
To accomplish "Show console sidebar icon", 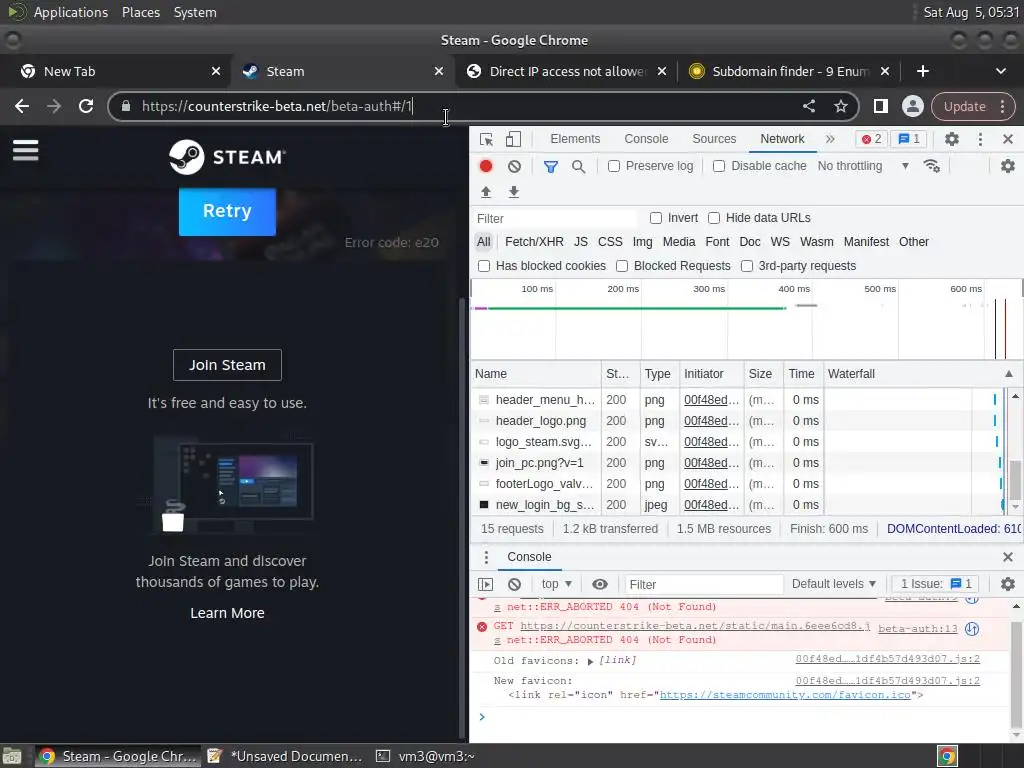I will click(x=485, y=584).
